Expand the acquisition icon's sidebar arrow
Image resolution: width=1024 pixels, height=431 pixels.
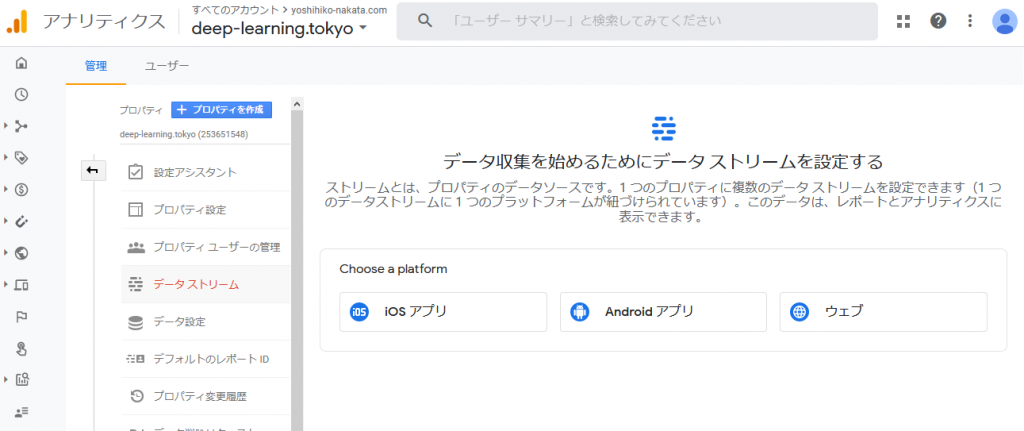5,125
